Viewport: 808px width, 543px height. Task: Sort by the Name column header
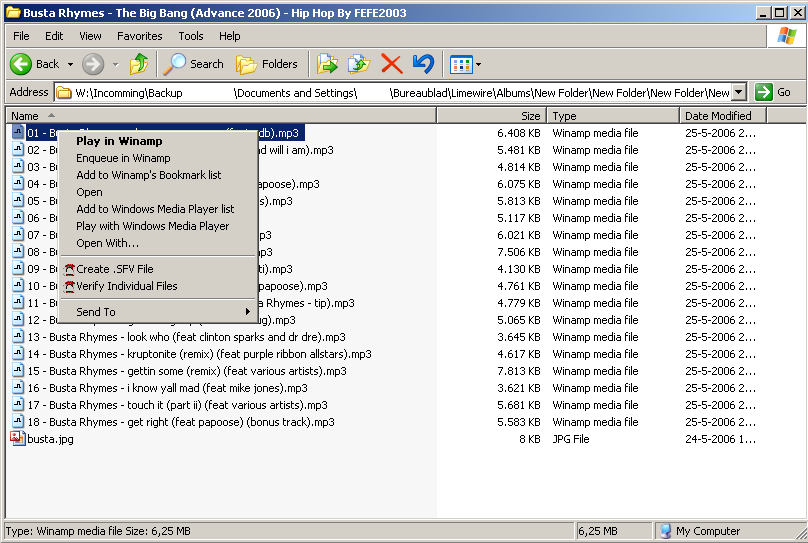pos(221,116)
